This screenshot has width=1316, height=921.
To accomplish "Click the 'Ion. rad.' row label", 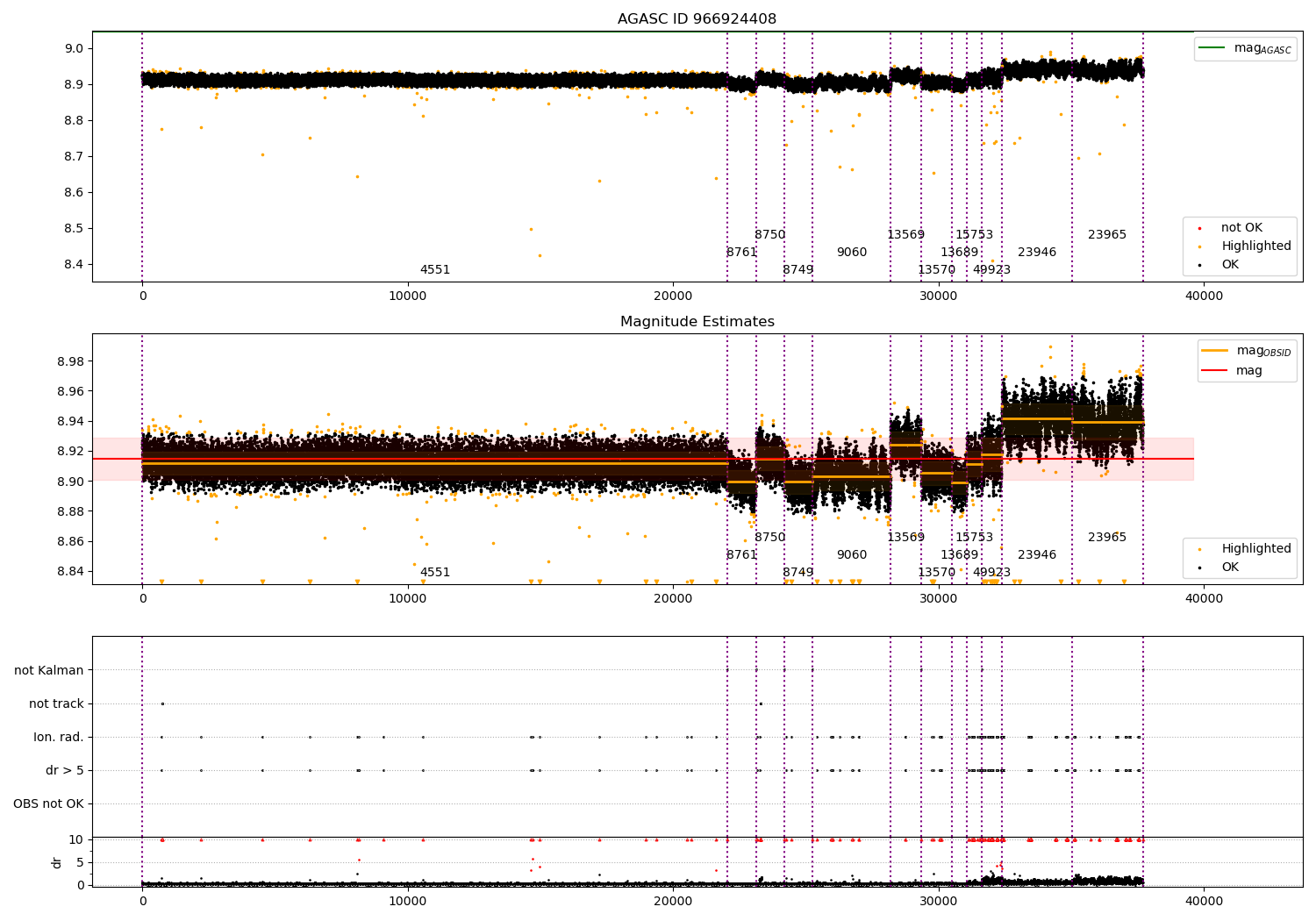I will 59,738.
